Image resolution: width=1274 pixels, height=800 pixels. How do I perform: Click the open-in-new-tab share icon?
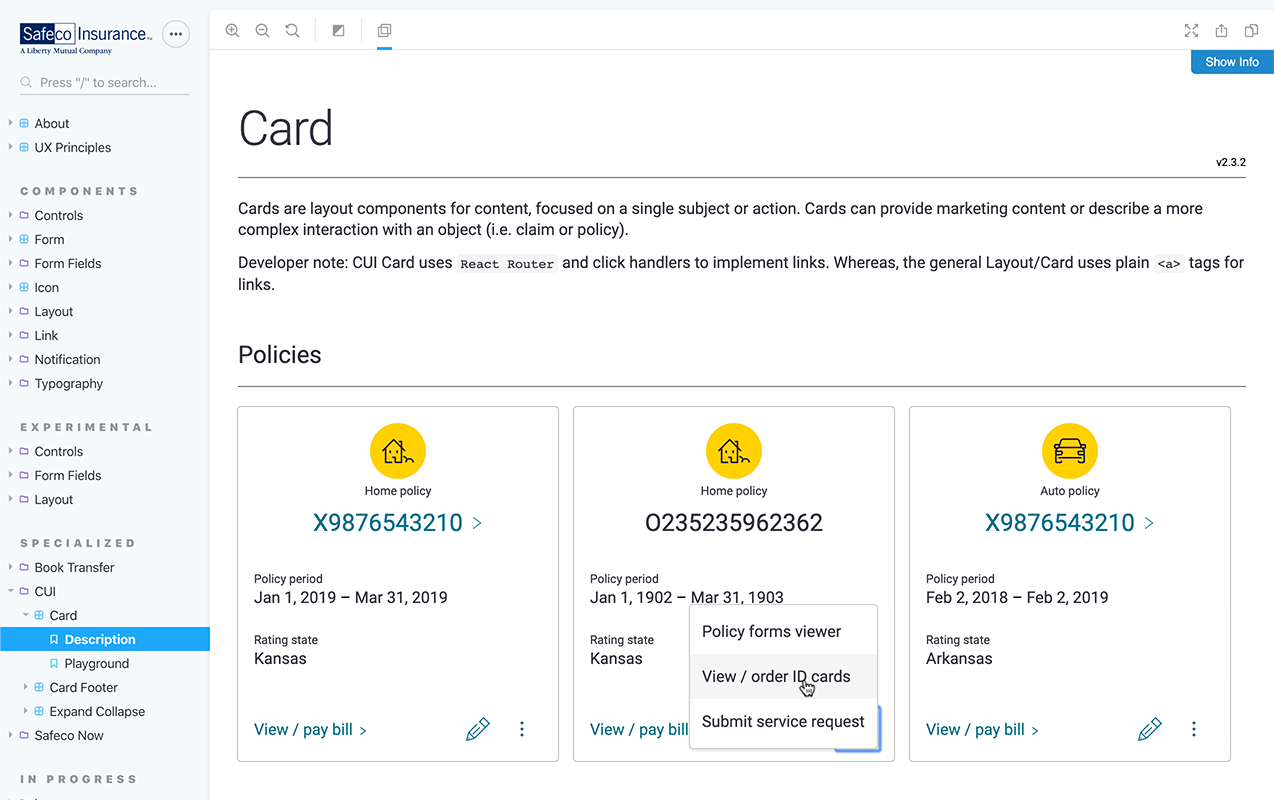(1221, 31)
